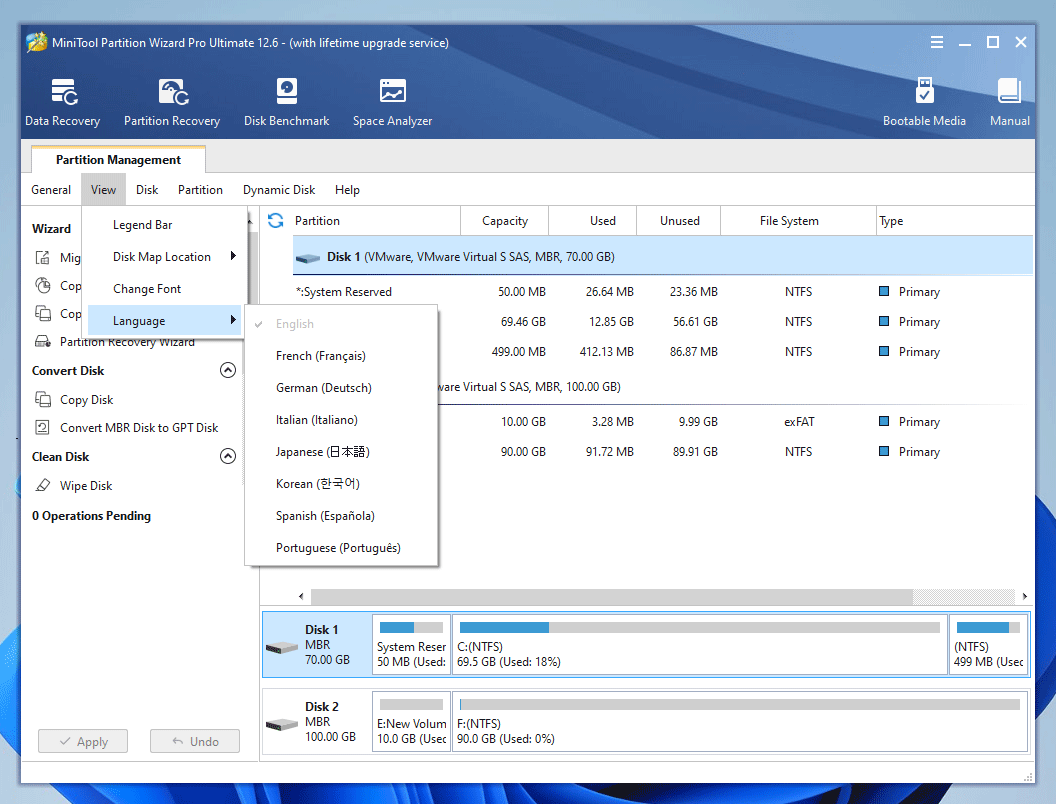Open the View menu
Viewport: 1056px width, 804px height.
click(103, 190)
